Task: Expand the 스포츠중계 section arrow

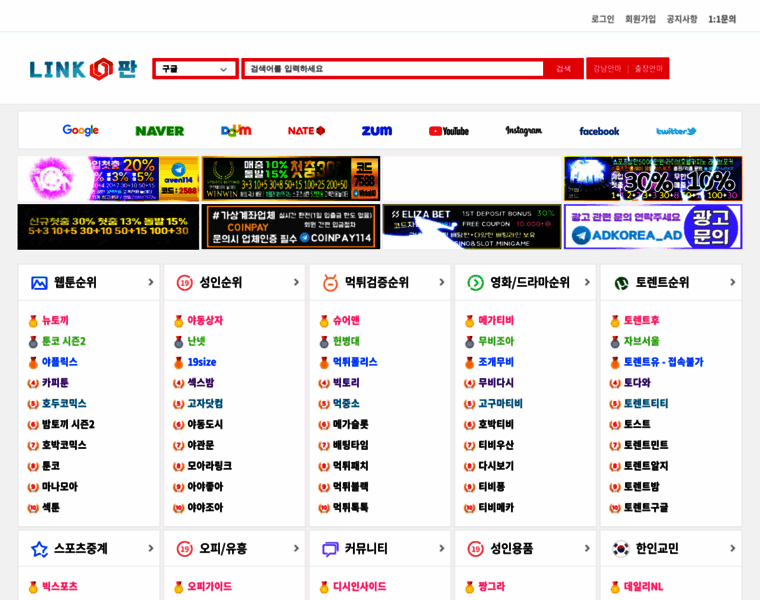Action: (151, 548)
